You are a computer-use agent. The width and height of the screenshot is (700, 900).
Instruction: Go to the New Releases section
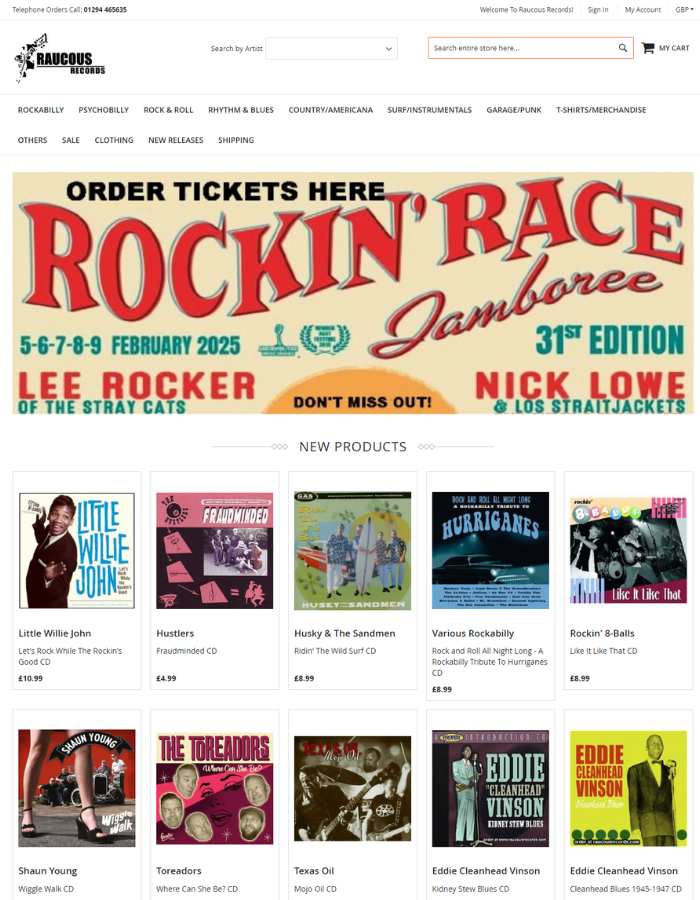(x=176, y=140)
